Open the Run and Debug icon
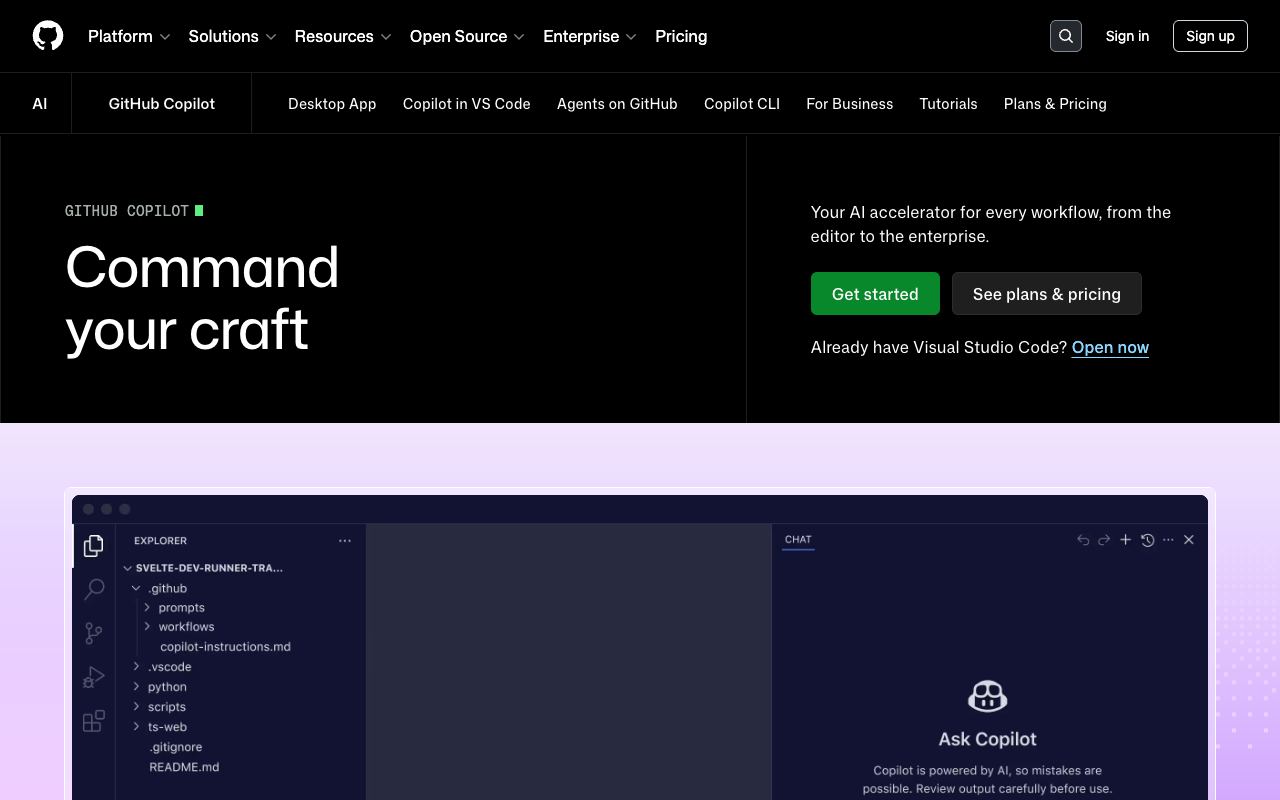Image resolution: width=1280 pixels, height=800 pixels. (94, 677)
